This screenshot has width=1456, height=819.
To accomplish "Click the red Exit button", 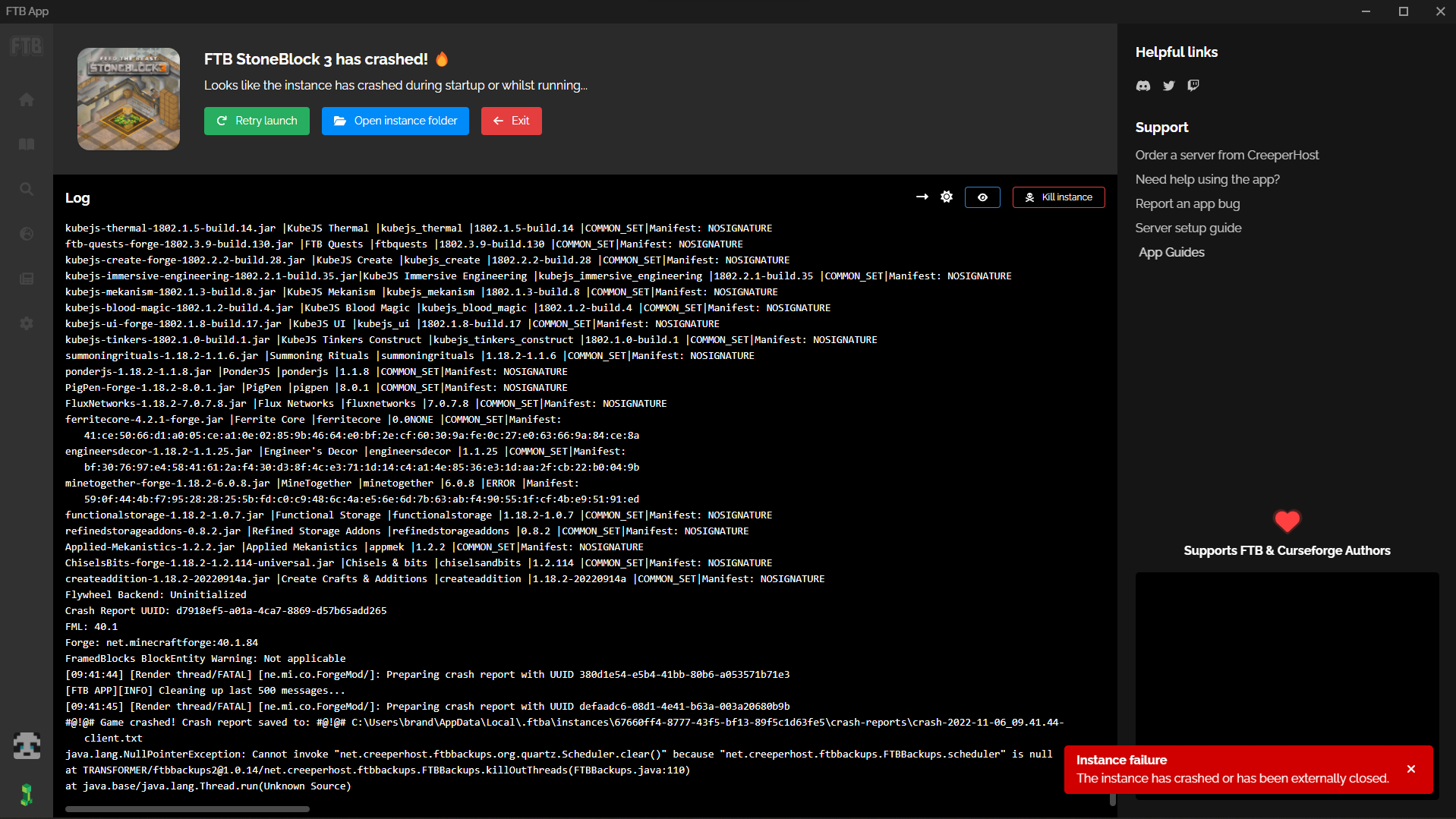I will (x=512, y=121).
